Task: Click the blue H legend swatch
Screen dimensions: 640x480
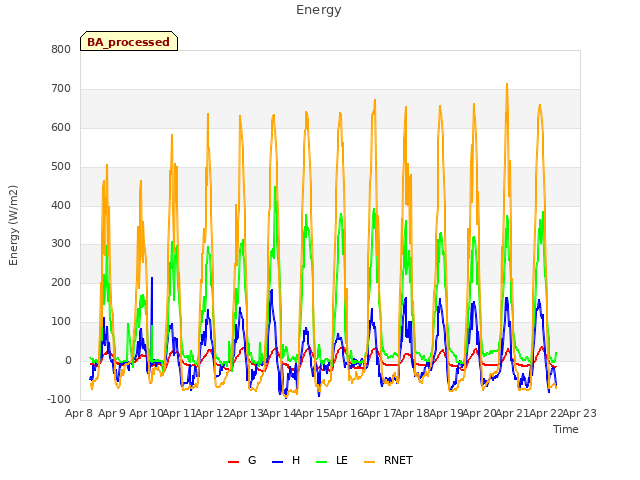Action: point(277,462)
